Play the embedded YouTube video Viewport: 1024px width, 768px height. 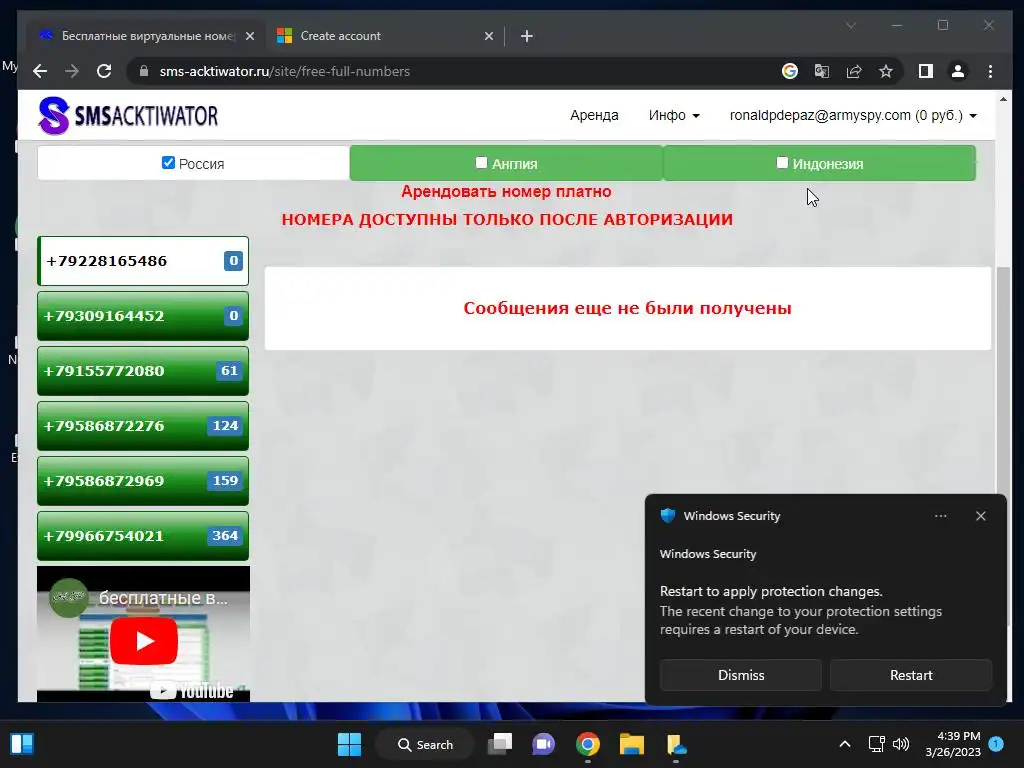point(144,641)
